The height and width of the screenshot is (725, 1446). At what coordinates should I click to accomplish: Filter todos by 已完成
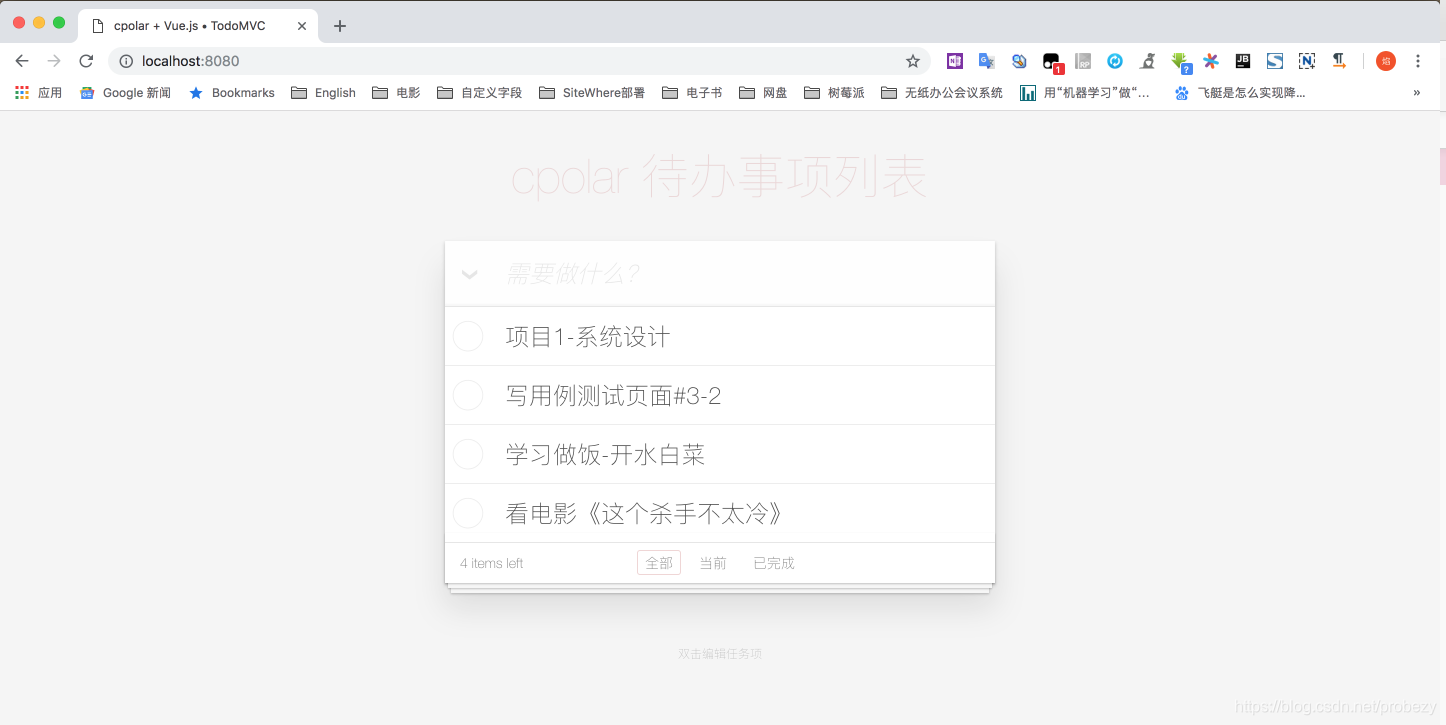[774, 563]
